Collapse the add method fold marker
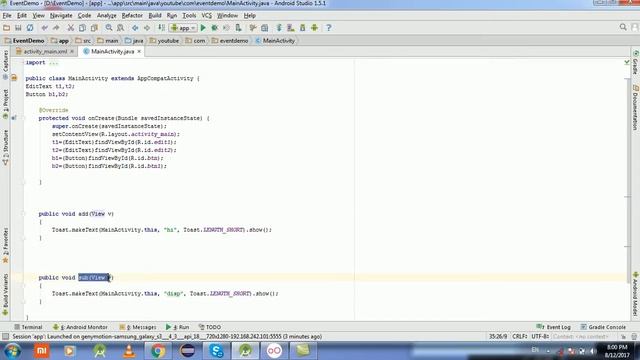The height and width of the screenshot is (360, 640). pos(23,214)
